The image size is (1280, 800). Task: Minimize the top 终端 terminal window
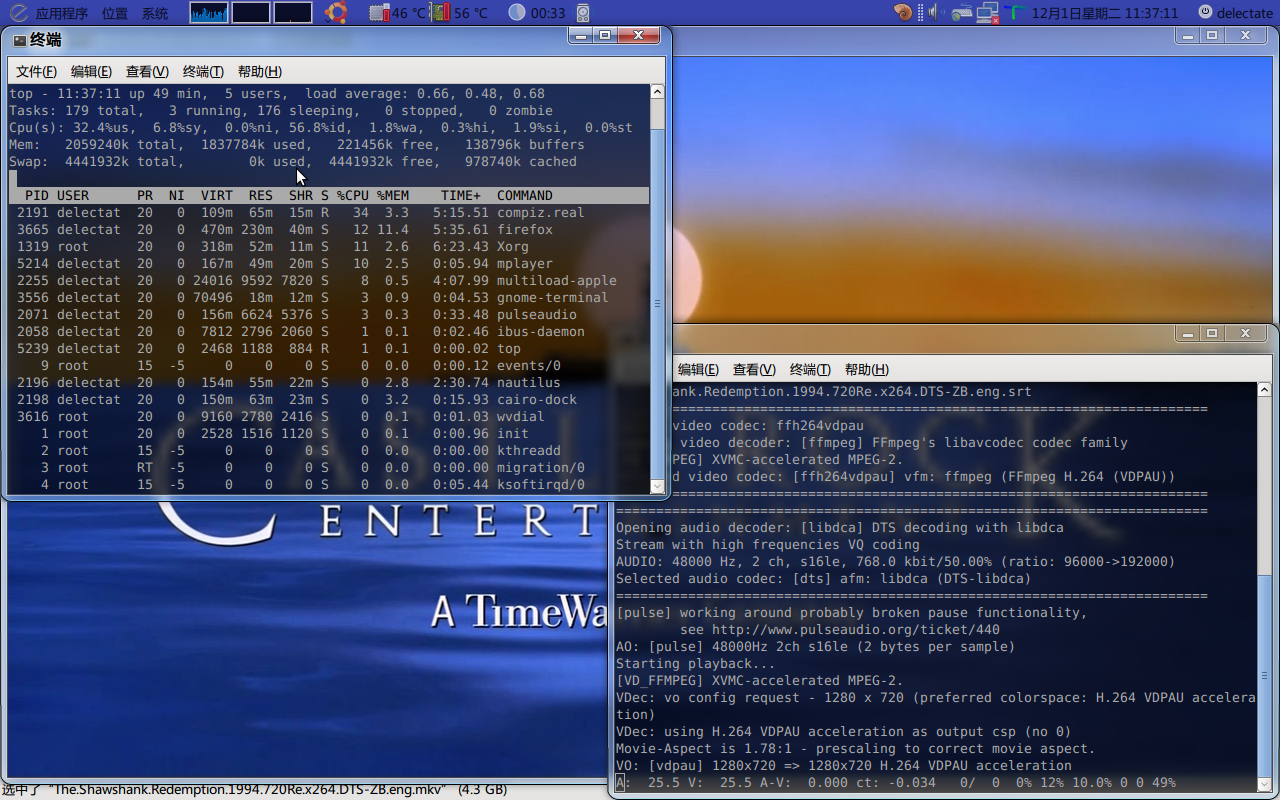[x=580, y=35]
